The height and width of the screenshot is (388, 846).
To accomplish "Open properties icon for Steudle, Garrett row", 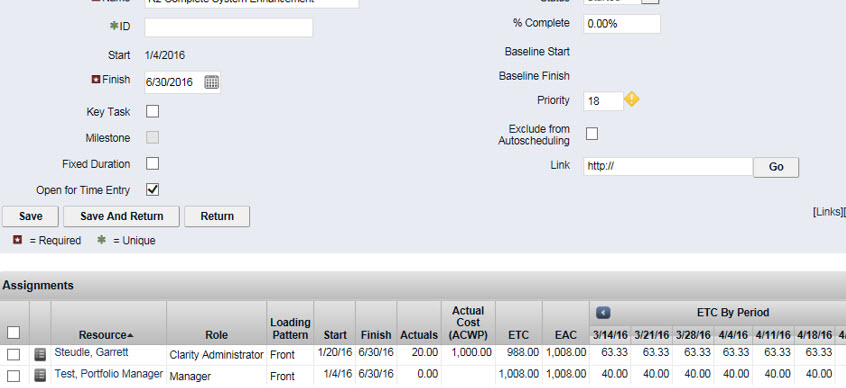I will click(40, 355).
